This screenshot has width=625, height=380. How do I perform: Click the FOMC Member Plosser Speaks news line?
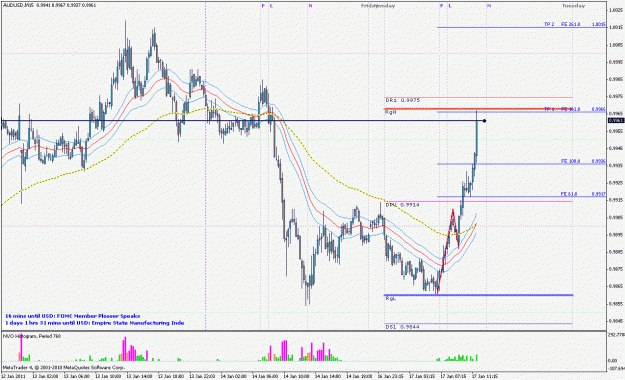[73, 316]
